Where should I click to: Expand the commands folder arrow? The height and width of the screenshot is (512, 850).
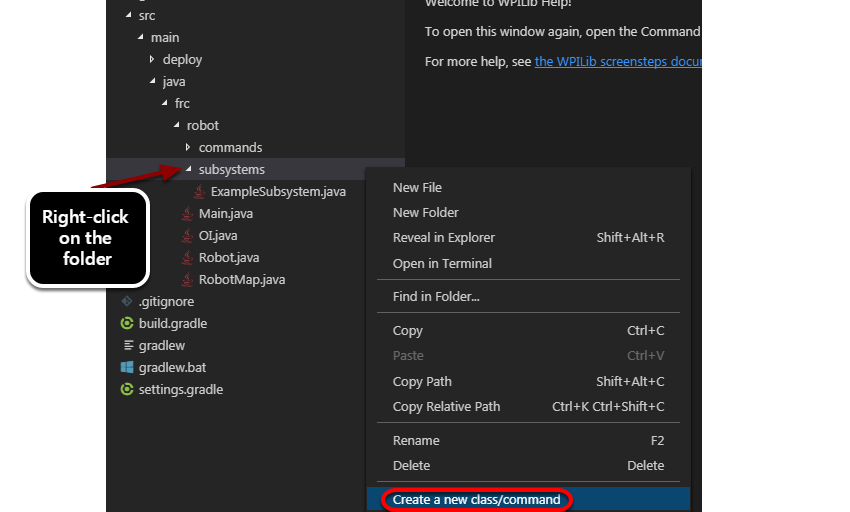(188, 147)
